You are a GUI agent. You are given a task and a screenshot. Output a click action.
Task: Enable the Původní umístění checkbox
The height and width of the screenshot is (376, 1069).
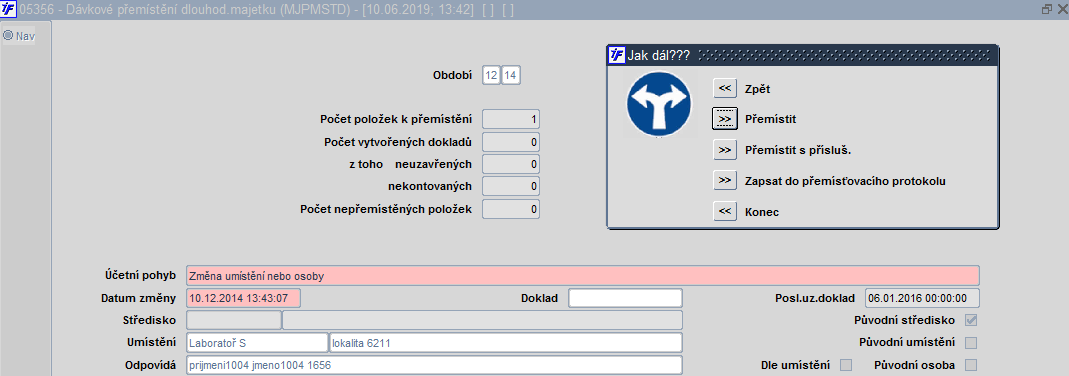pyautogui.click(x=971, y=342)
